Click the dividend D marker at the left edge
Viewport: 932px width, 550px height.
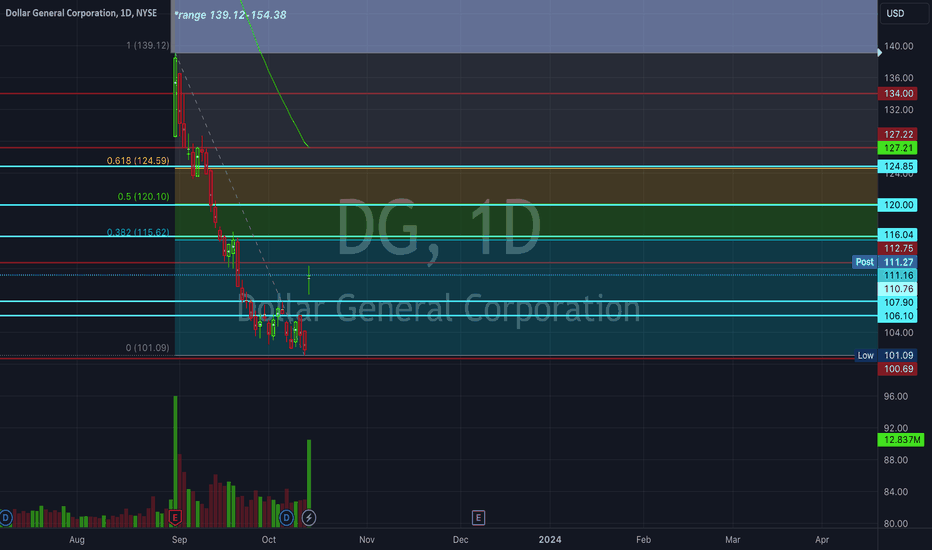[5, 518]
